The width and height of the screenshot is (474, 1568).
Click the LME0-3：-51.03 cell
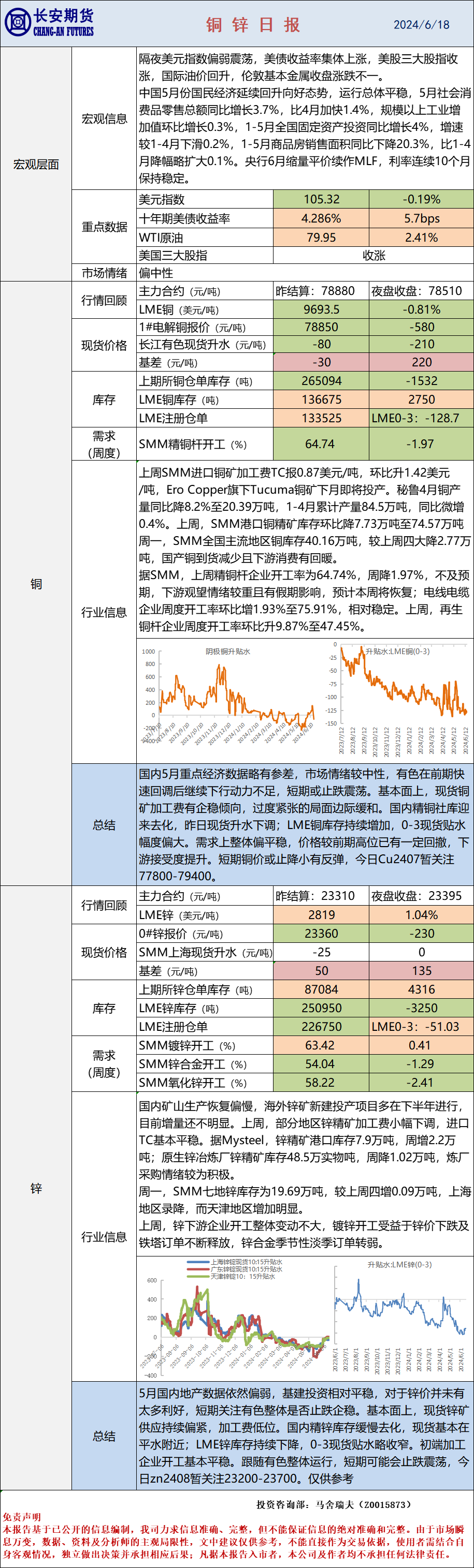[421, 1026]
